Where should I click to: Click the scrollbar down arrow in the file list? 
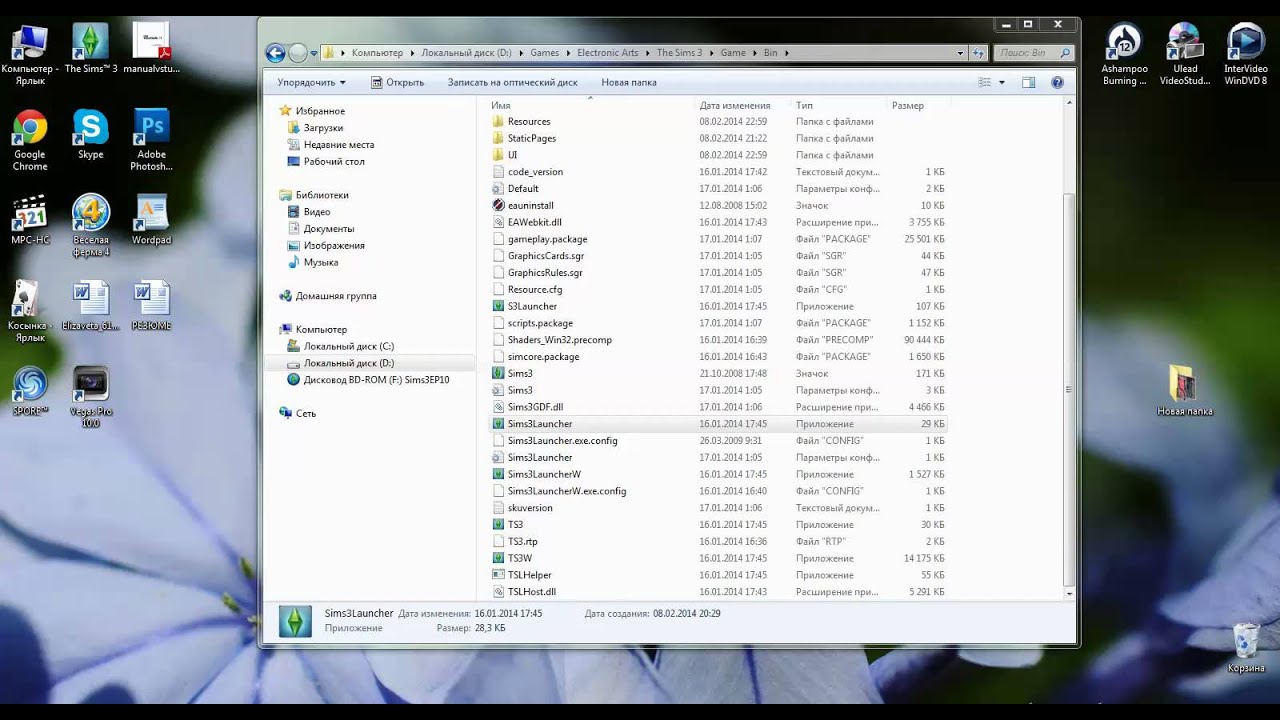[1069, 593]
